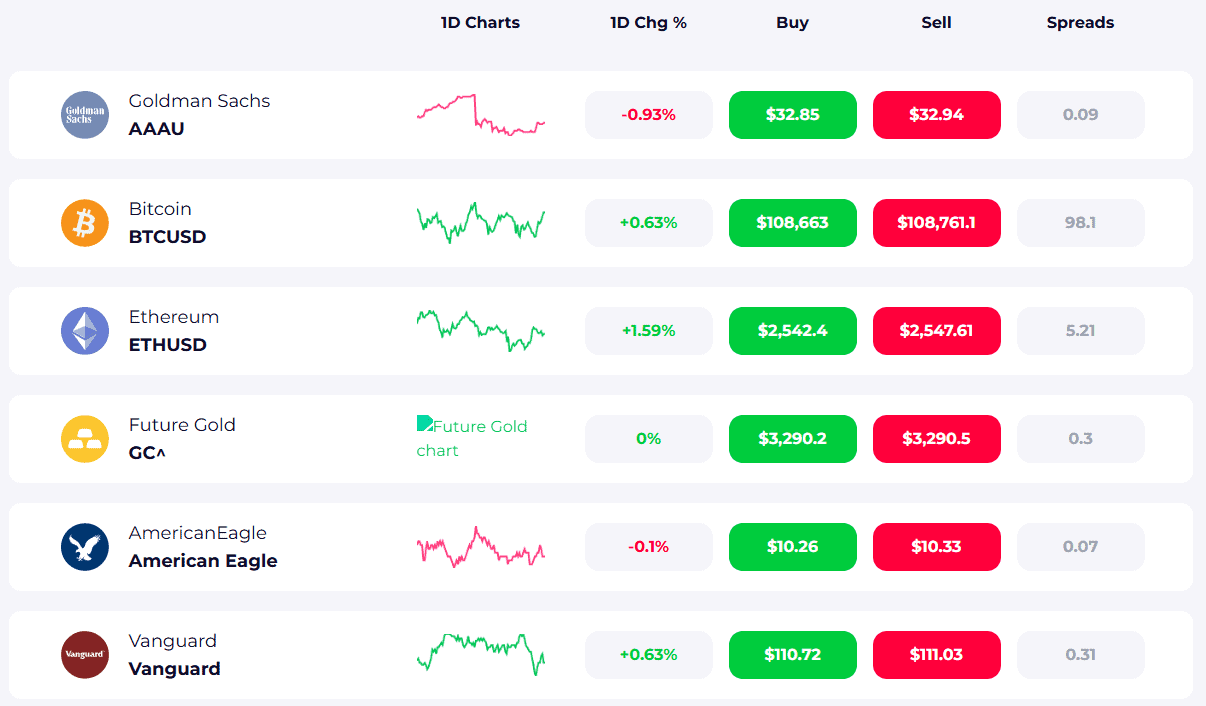Select the ETHUSD ticker name
Screen dimensions: 1206x706
[168, 345]
